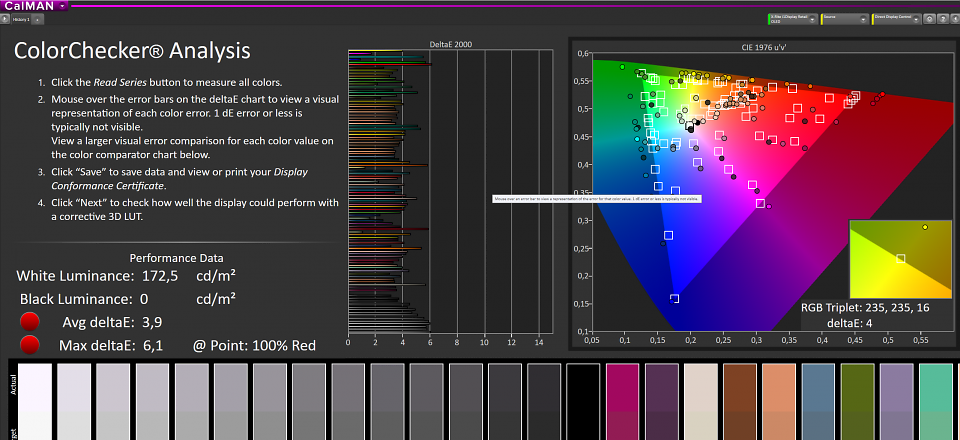Click the teal green color patch
This screenshot has height=440, width=960.
pyautogui.click(x=936, y=401)
